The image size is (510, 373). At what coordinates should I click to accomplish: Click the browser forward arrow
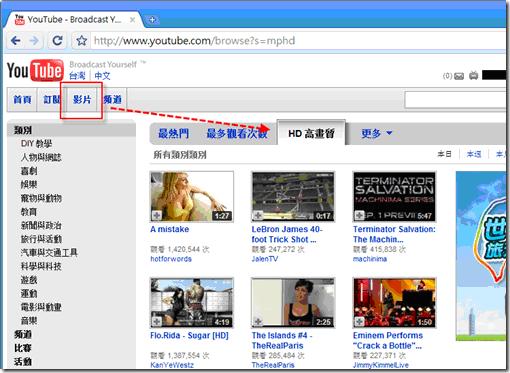point(34,41)
